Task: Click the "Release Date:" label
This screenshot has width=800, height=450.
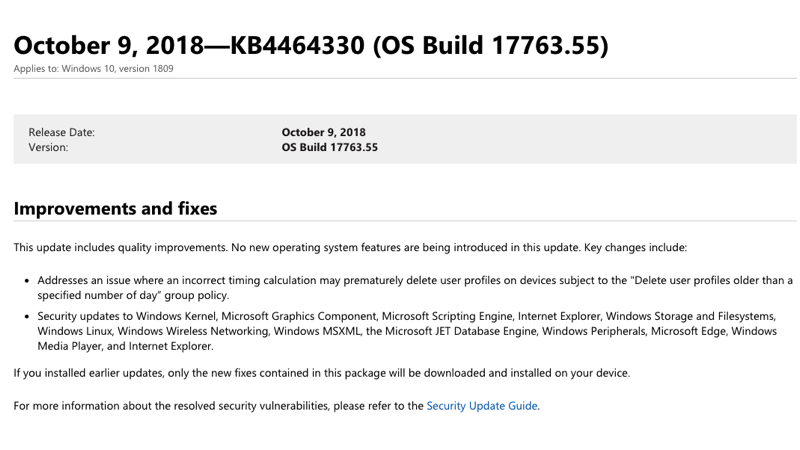Action: [61, 132]
